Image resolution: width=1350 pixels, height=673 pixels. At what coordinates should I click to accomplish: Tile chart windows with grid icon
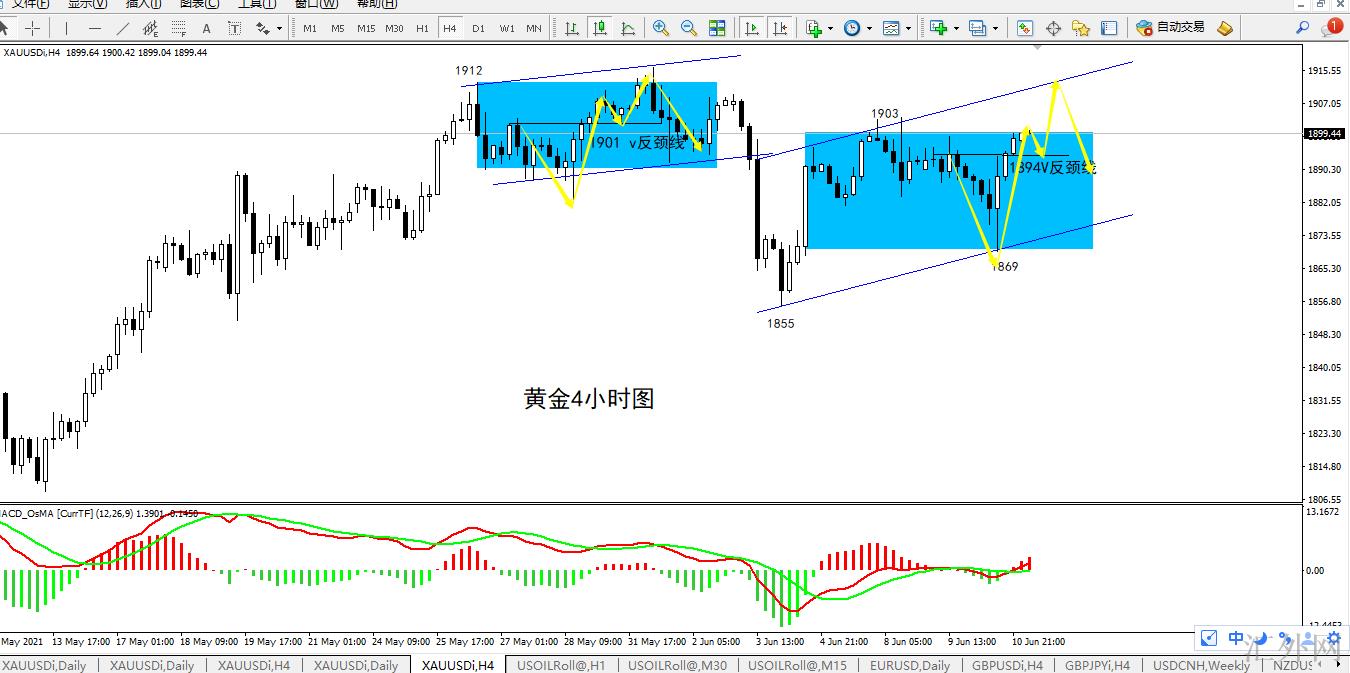[717, 28]
